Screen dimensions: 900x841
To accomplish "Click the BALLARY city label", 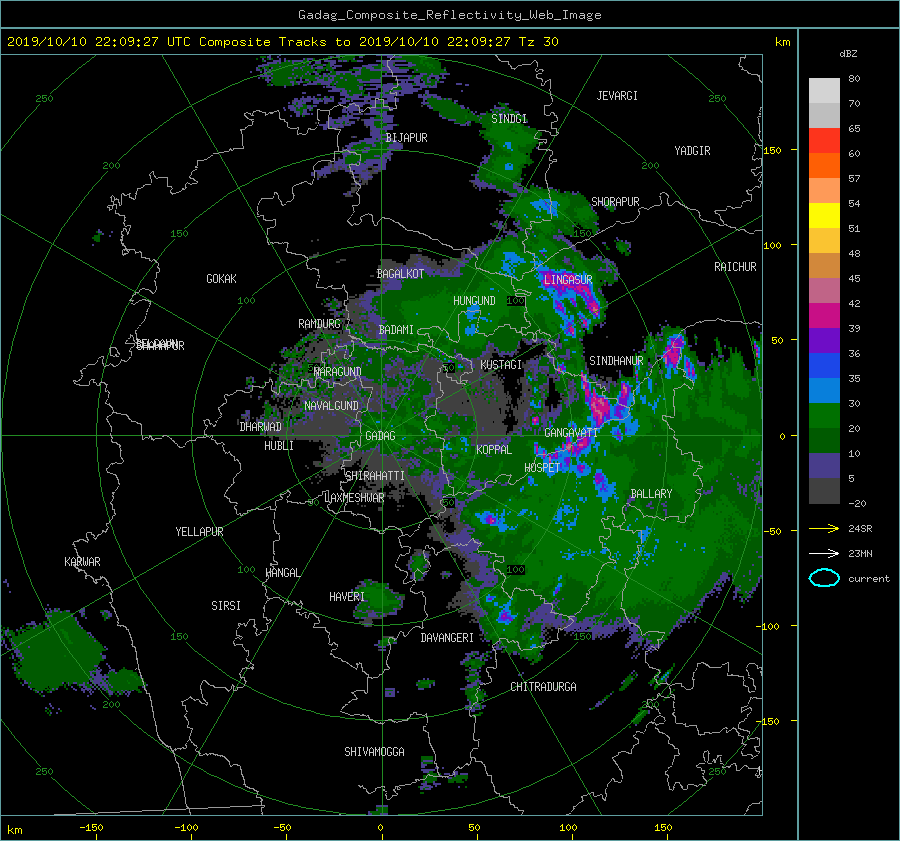I will click(x=651, y=494).
